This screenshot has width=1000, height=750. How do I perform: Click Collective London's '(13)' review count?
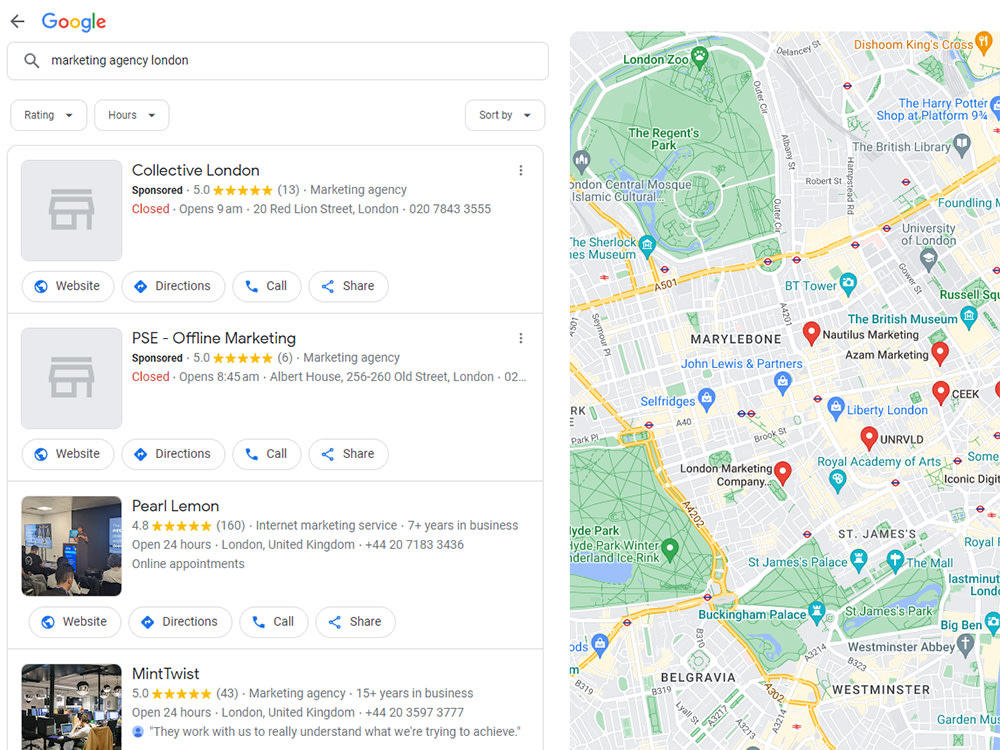coord(288,190)
